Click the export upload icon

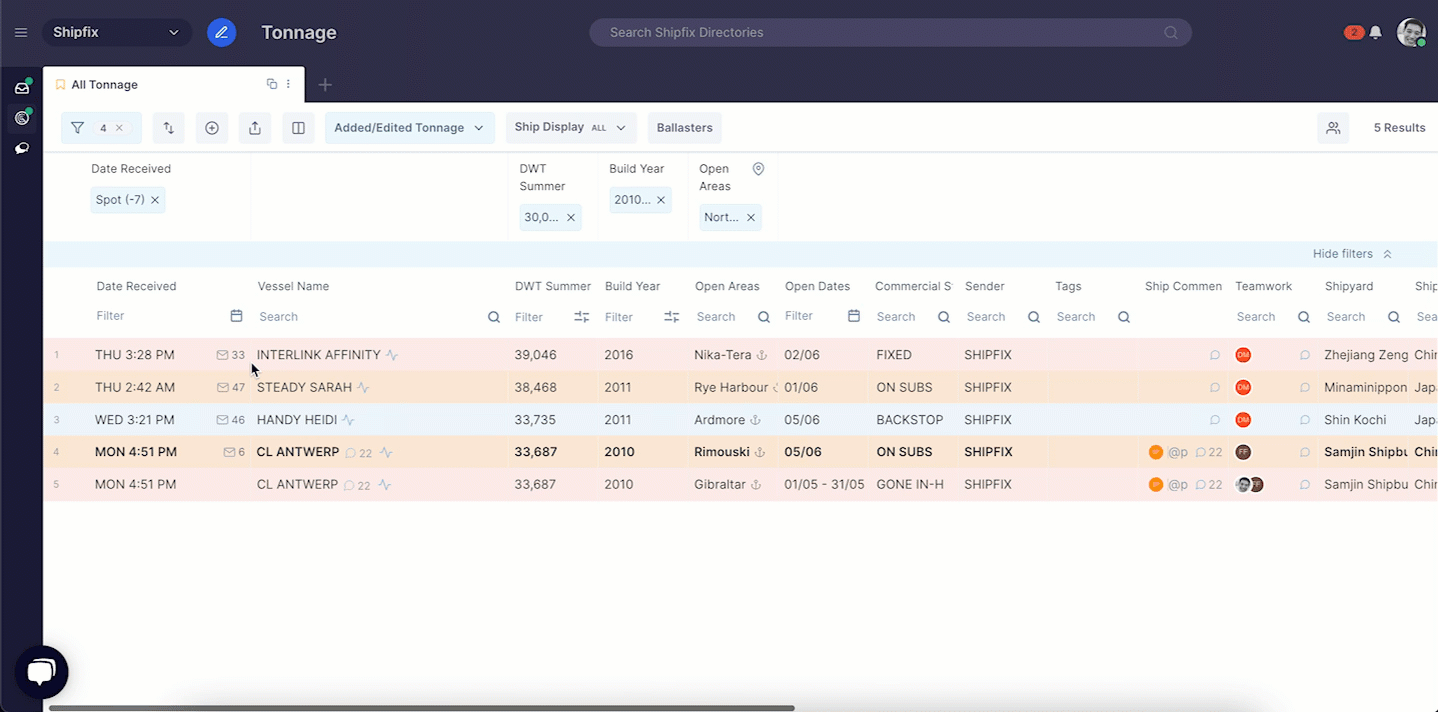pyautogui.click(x=254, y=128)
